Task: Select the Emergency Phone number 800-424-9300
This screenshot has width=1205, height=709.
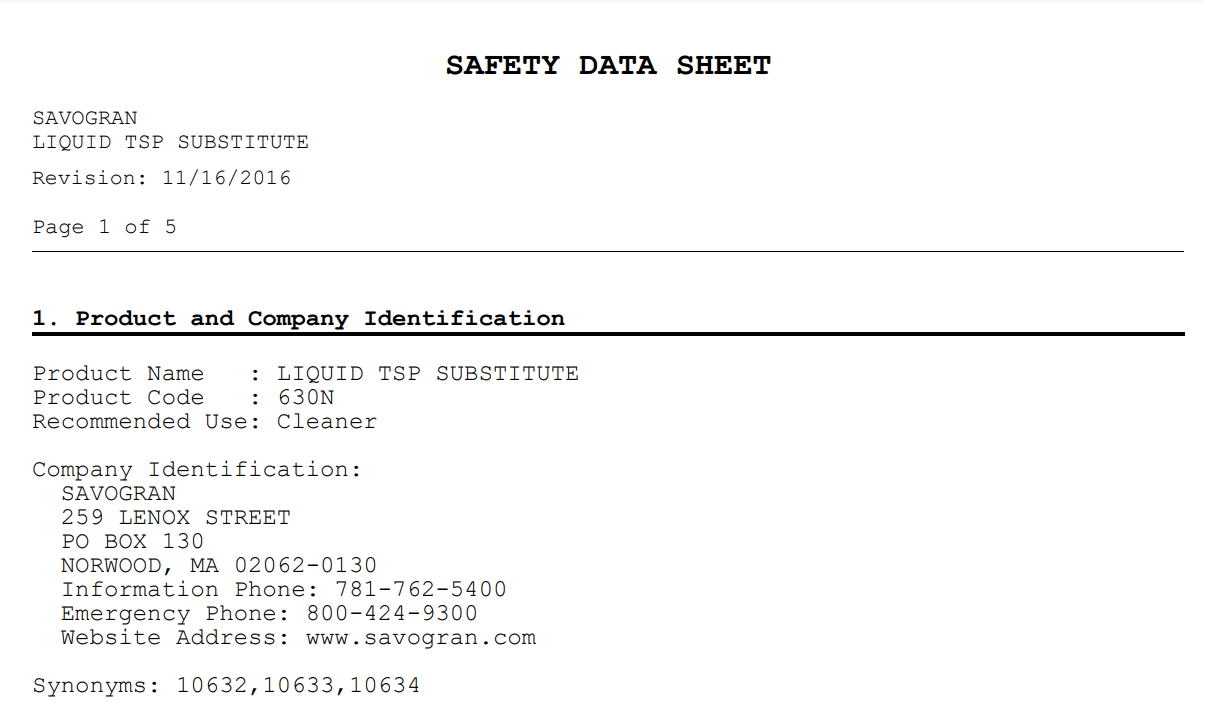Action: 392,614
